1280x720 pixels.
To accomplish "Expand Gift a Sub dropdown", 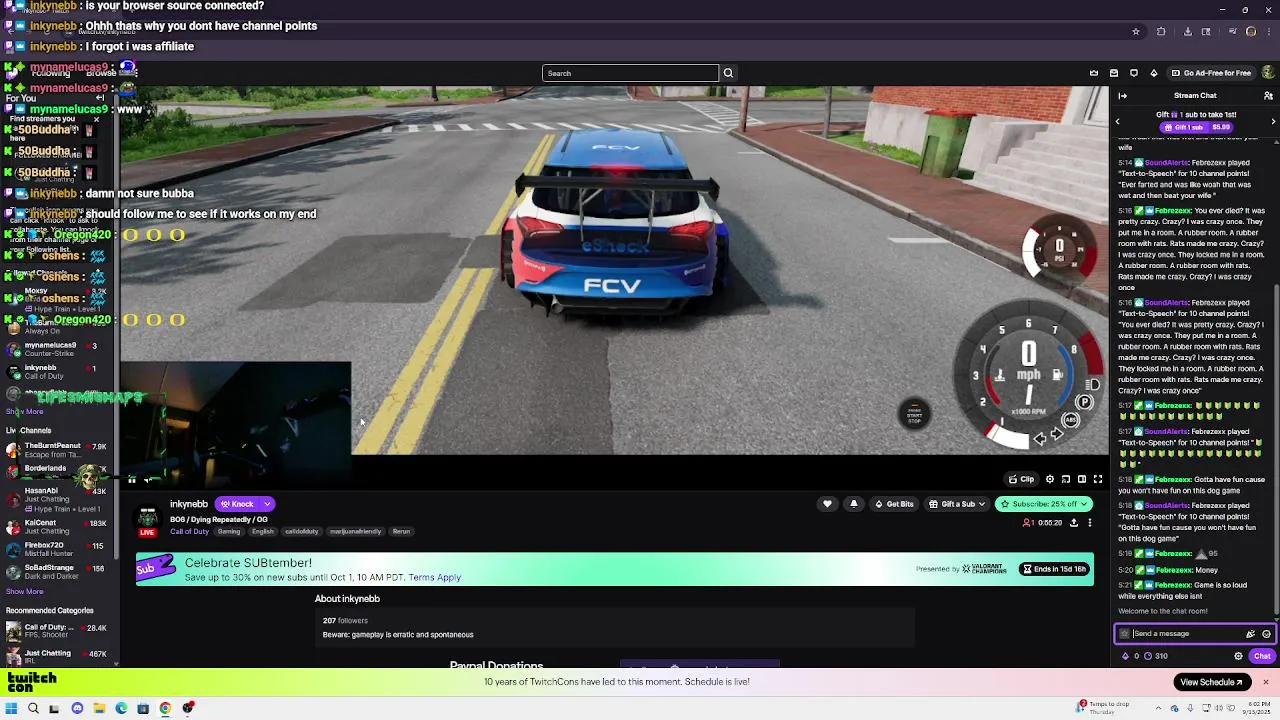I will (x=957, y=504).
